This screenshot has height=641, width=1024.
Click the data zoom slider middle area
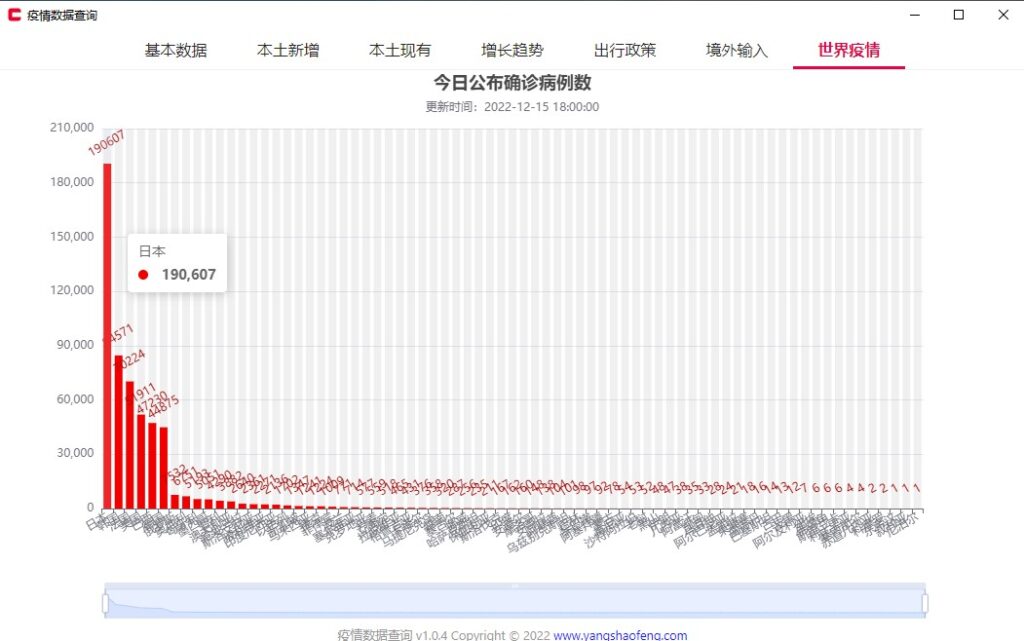click(x=515, y=603)
